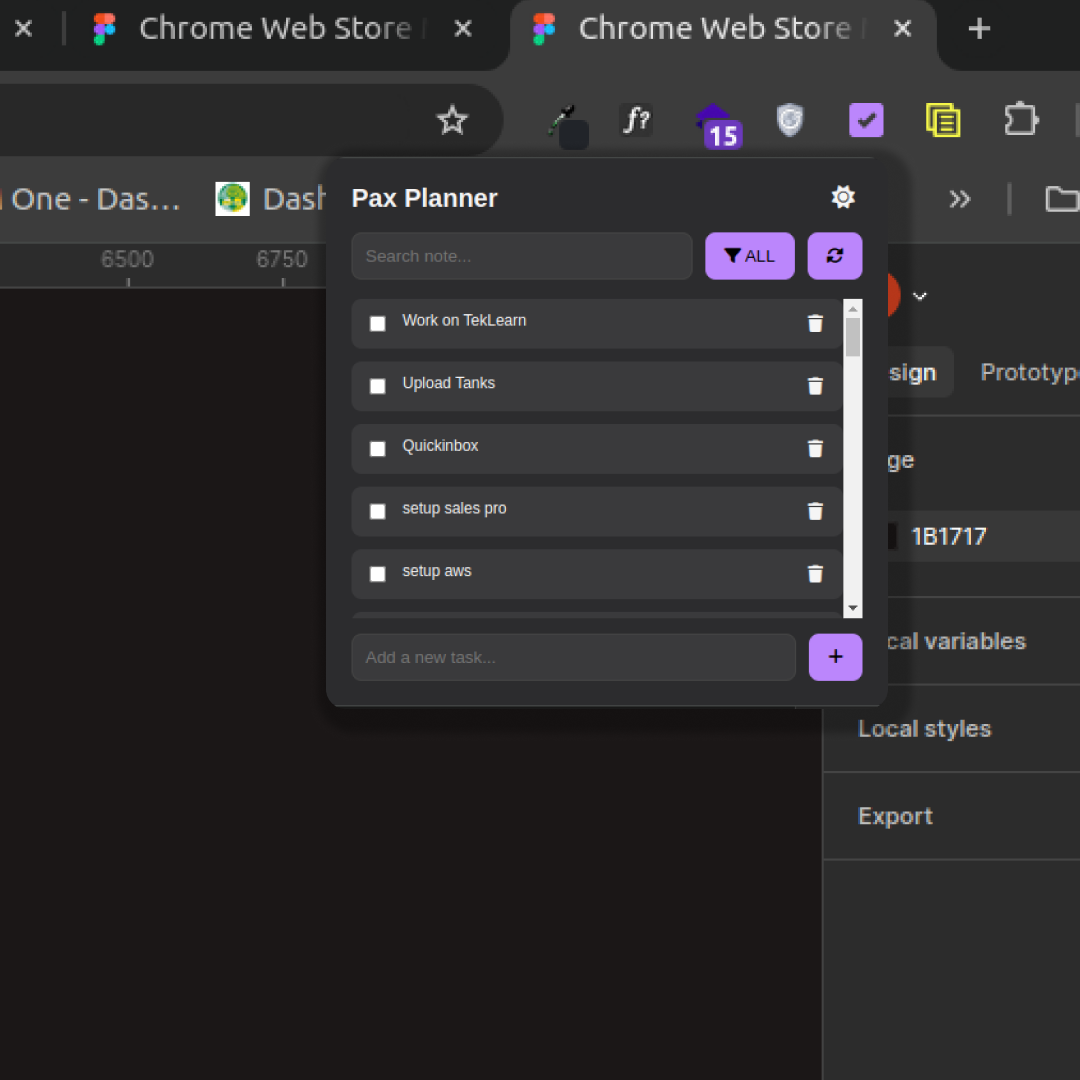This screenshot has height=1080, width=1080.
Task: Open the extension with 15 badge
Action: click(x=718, y=125)
